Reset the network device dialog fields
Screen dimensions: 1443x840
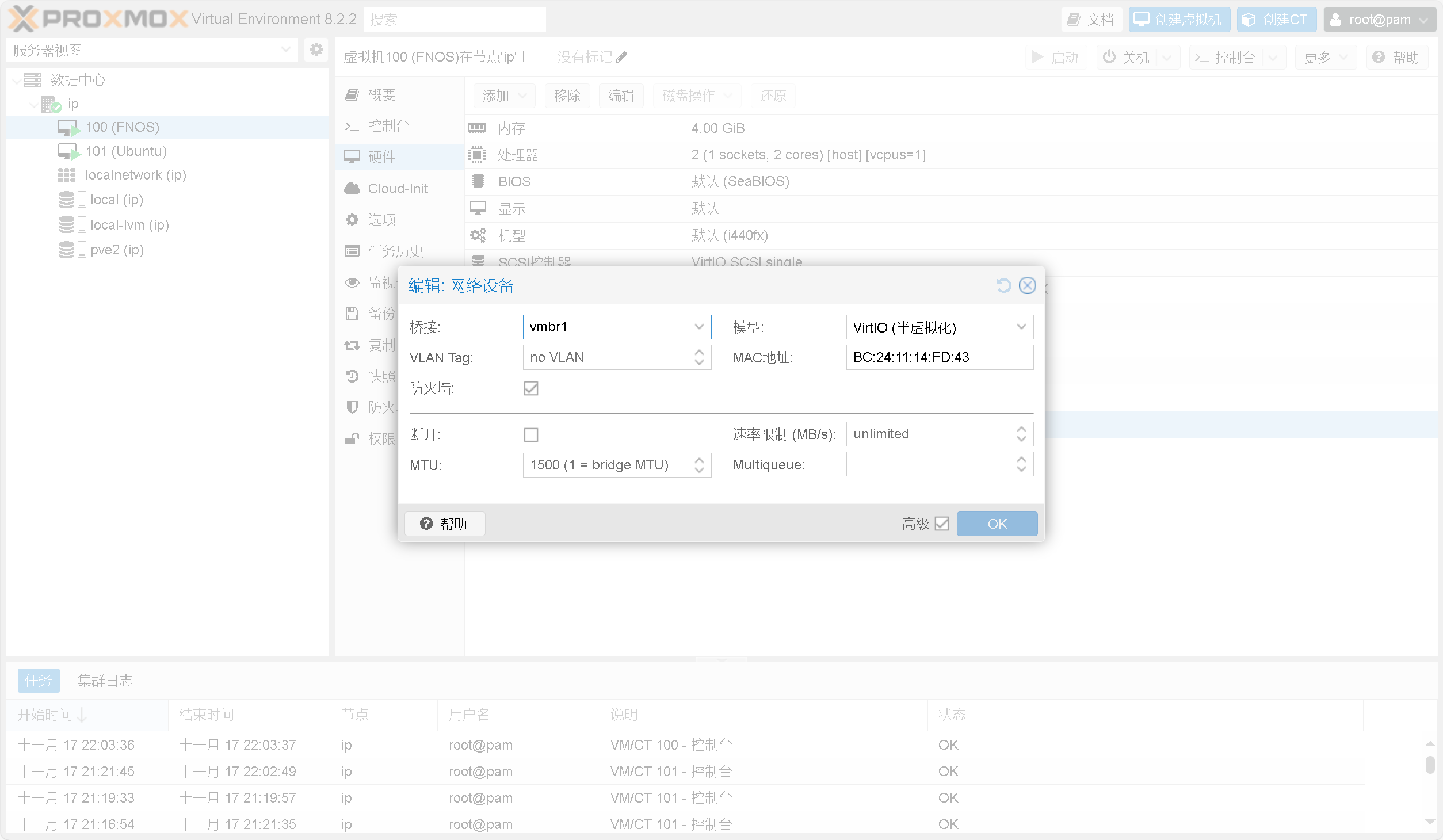(1003, 285)
